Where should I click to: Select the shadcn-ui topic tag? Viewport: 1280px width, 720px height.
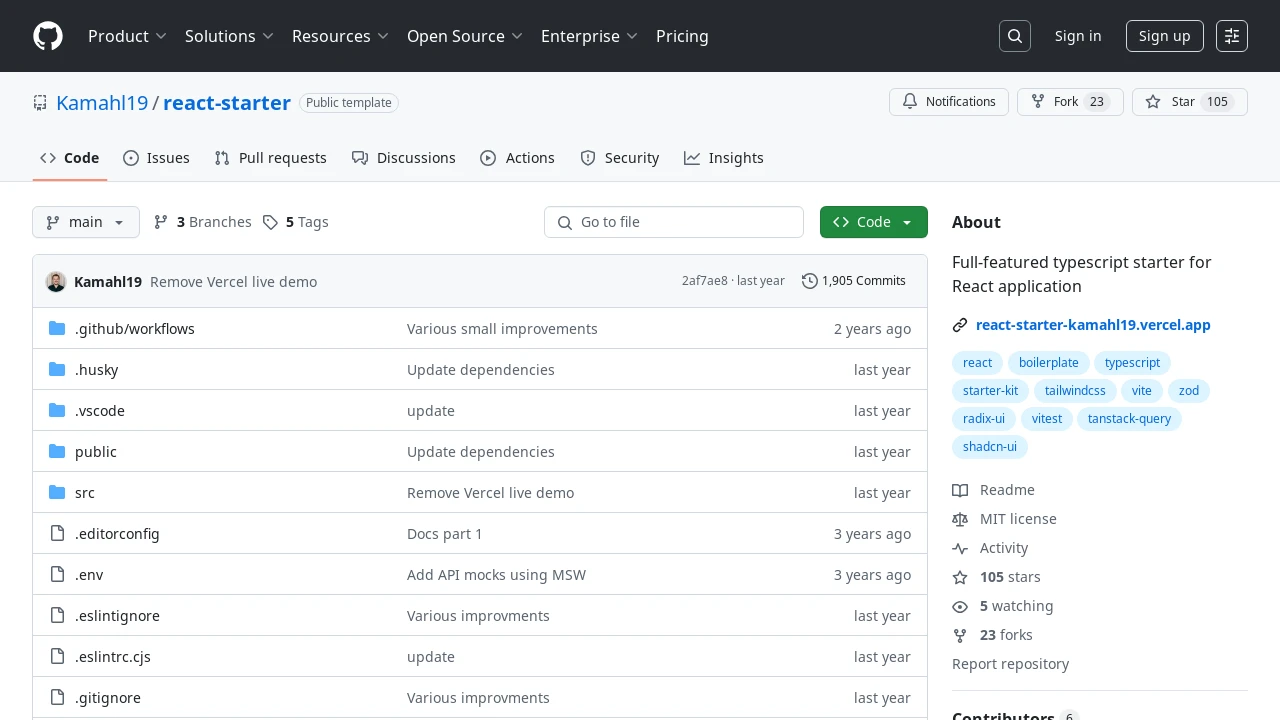click(x=990, y=447)
